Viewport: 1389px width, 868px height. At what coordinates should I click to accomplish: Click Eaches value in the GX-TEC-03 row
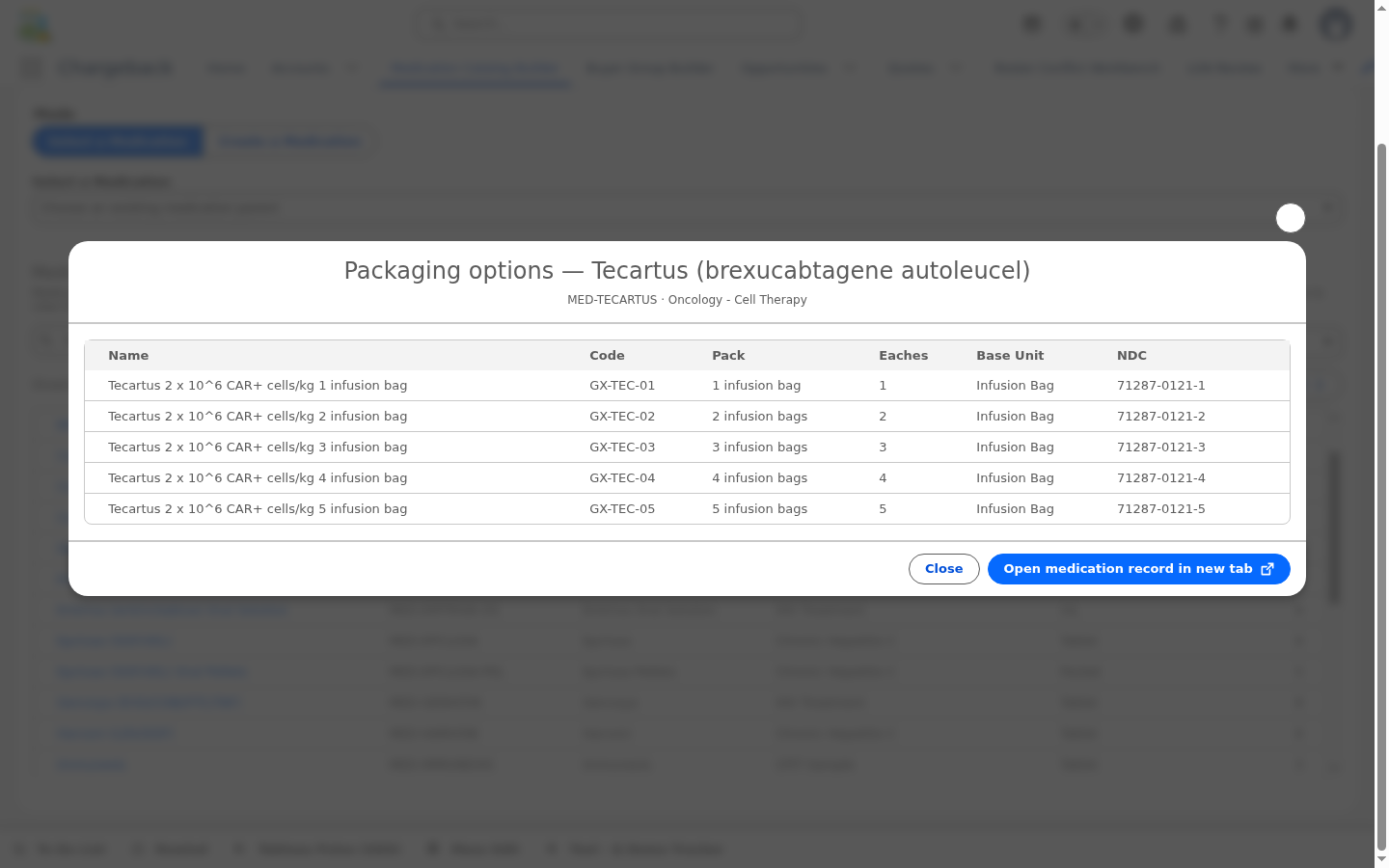(883, 448)
